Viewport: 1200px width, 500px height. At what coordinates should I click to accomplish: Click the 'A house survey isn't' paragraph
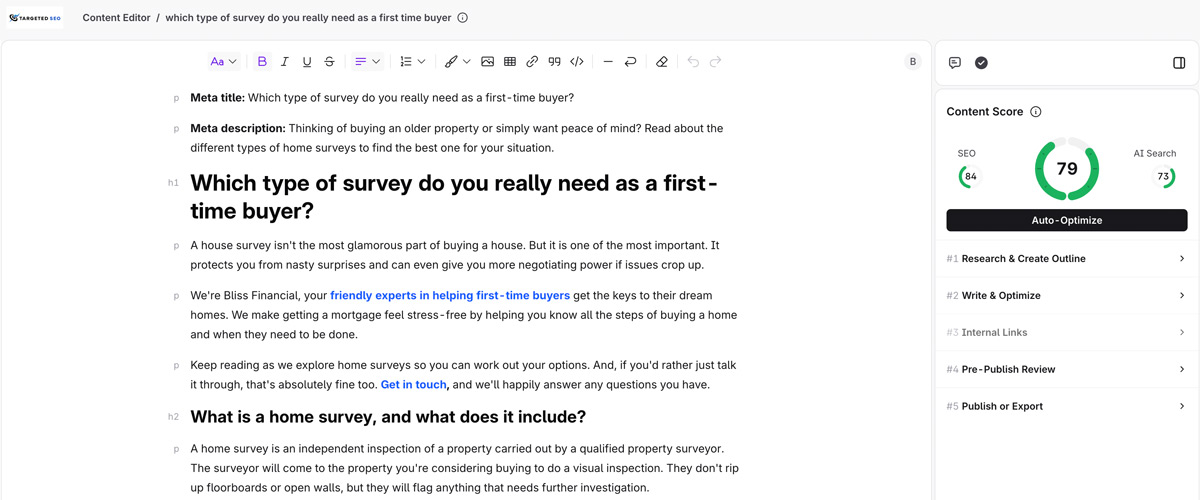[x=455, y=255]
